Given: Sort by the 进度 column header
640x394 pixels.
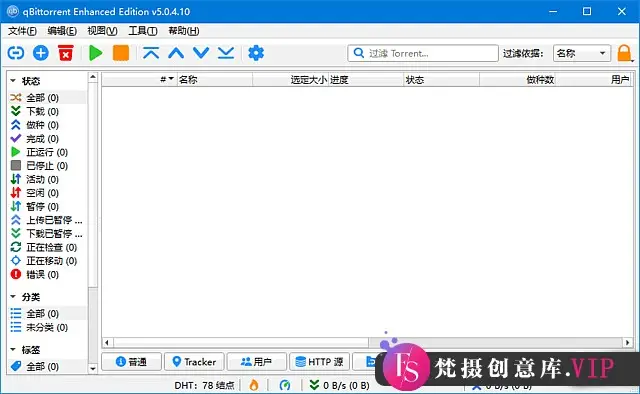Looking at the screenshot, I should click(x=366, y=80).
